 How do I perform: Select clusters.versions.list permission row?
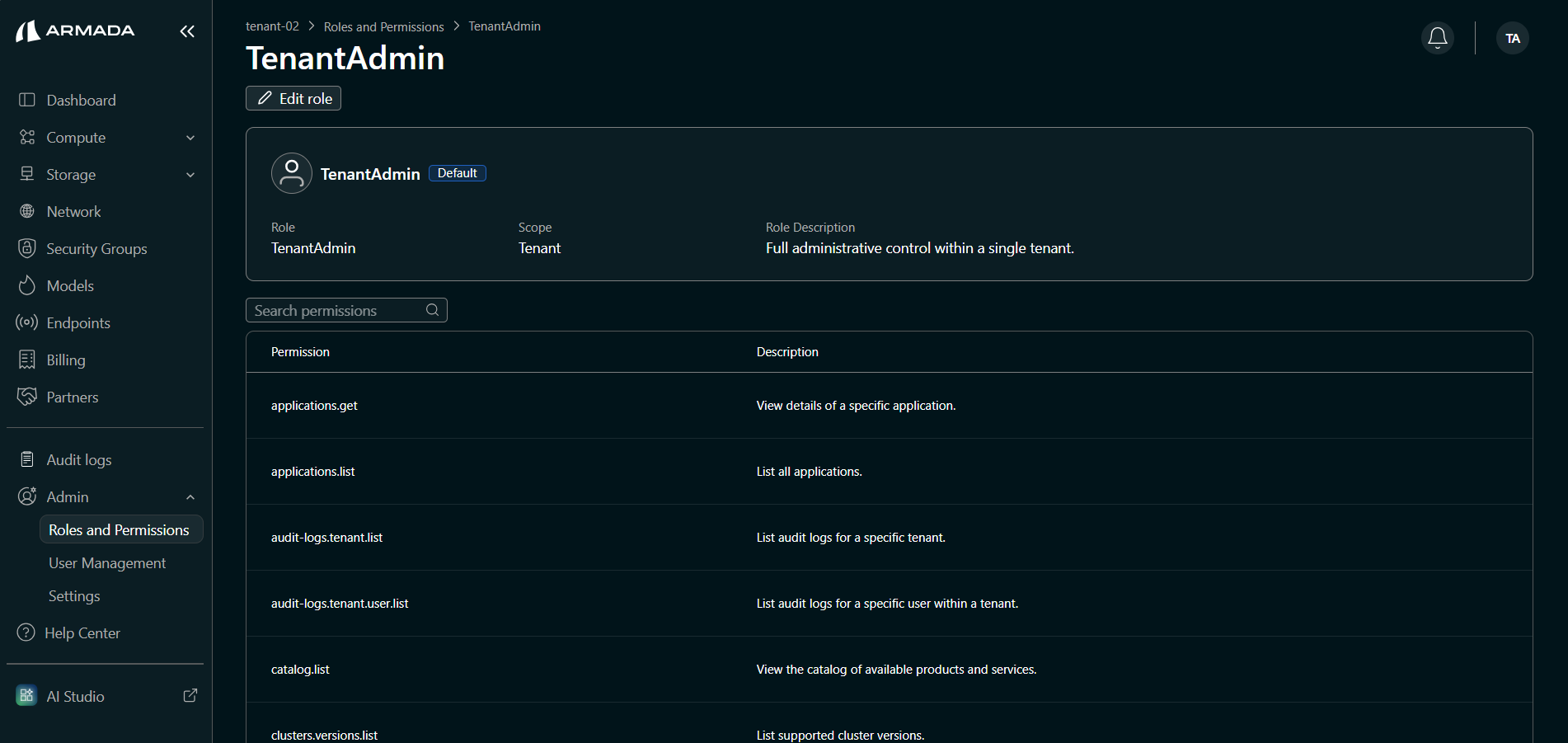coord(889,723)
